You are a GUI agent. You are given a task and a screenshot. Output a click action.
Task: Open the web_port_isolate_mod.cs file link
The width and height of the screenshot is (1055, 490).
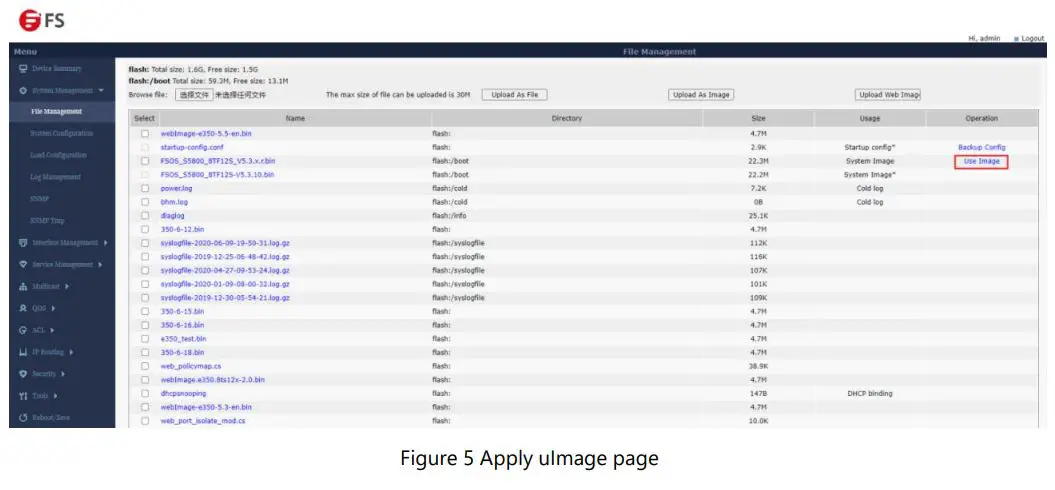[x=203, y=421]
